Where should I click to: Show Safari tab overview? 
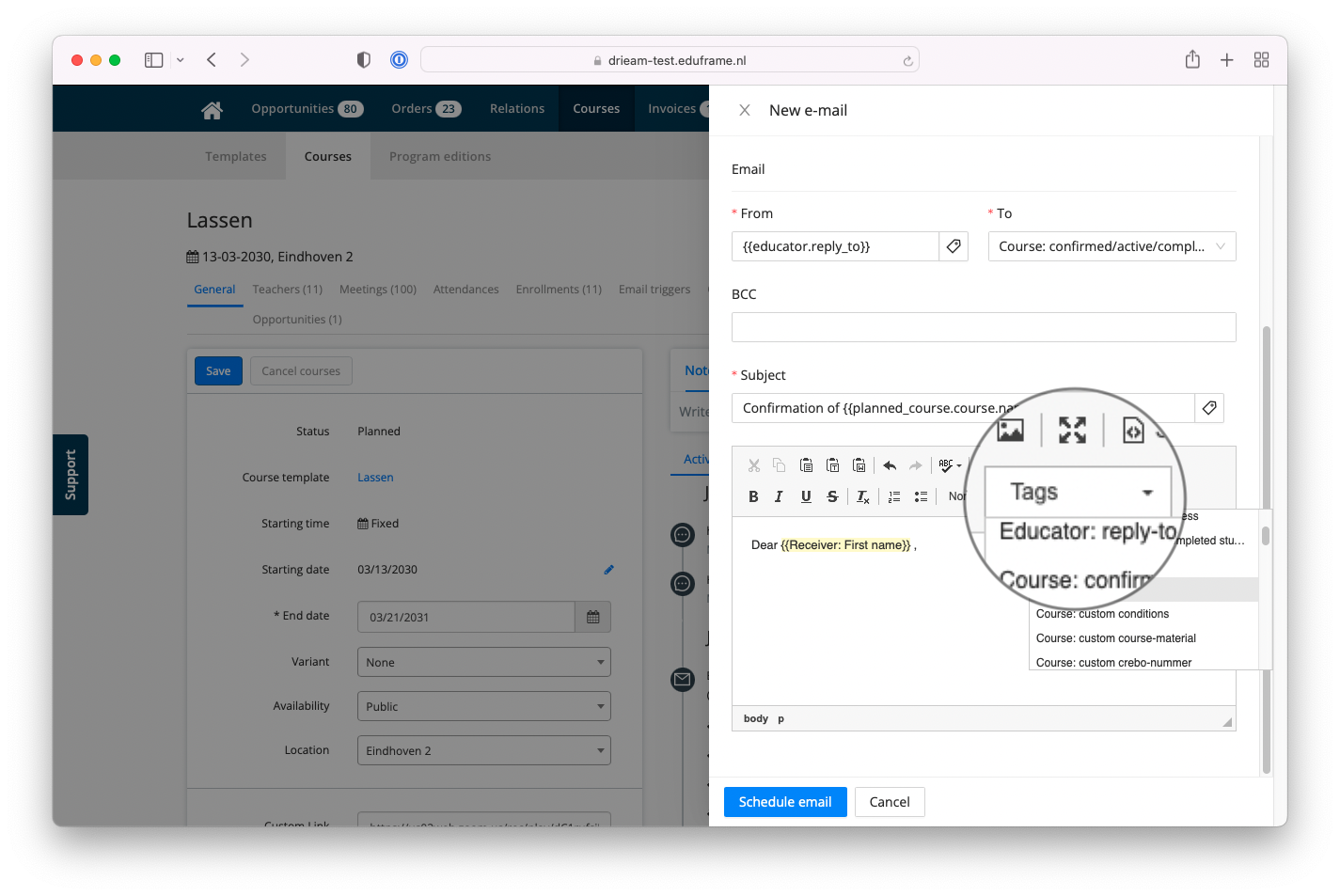click(x=1262, y=60)
